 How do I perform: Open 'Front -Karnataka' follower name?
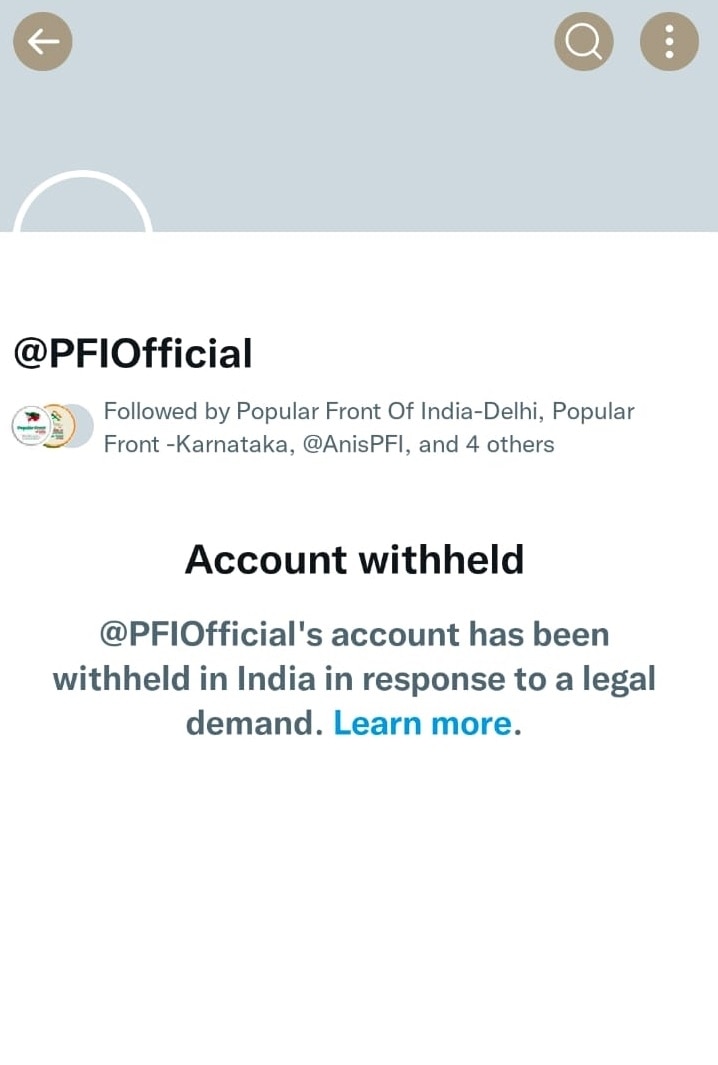click(199, 444)
